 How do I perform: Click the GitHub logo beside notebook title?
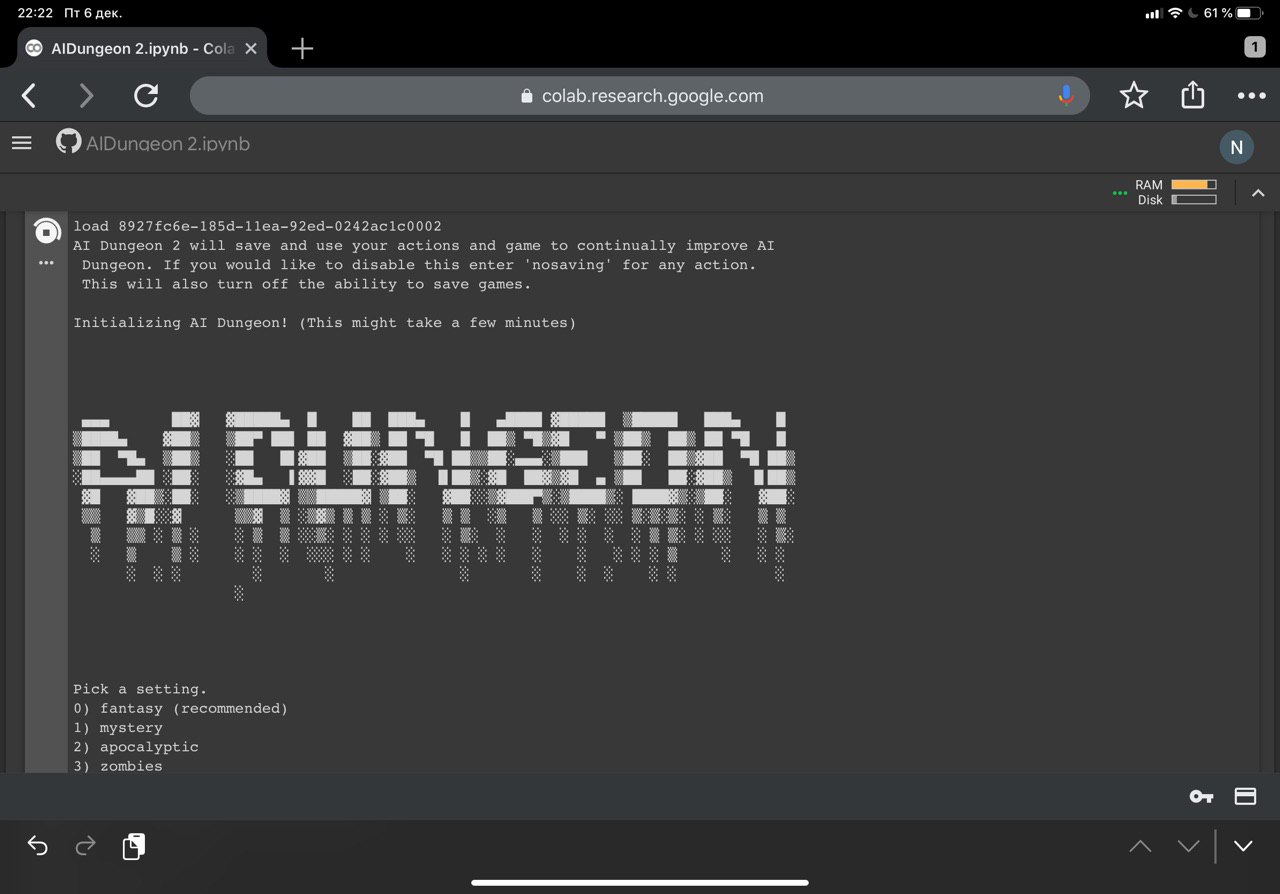coord(68,141)
